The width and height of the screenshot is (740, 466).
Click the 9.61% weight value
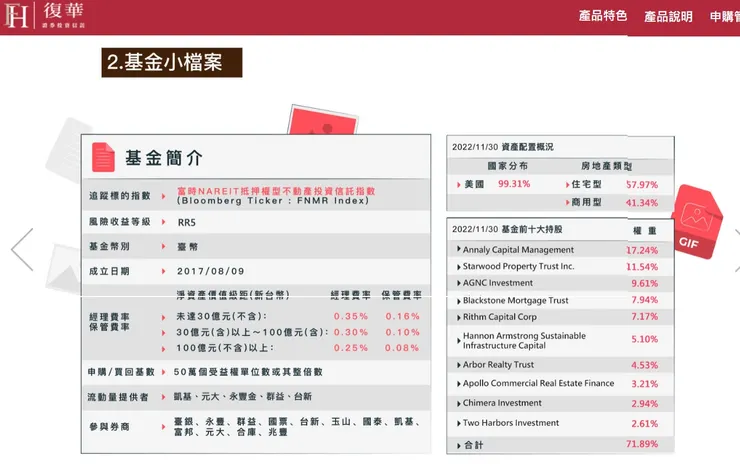tap(645, 283)
